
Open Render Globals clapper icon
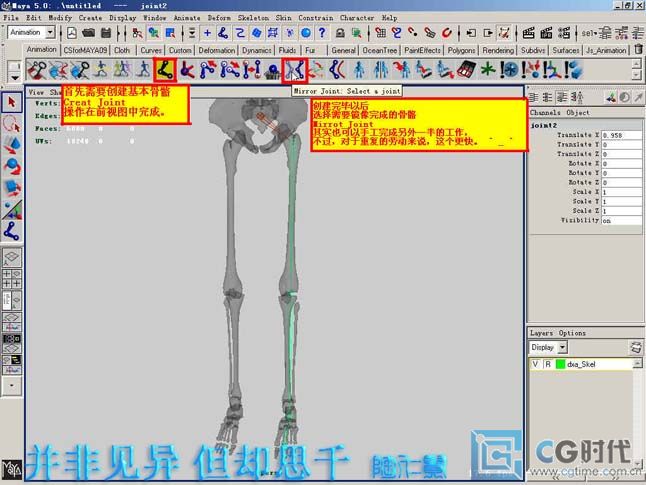tap(564, 33)
